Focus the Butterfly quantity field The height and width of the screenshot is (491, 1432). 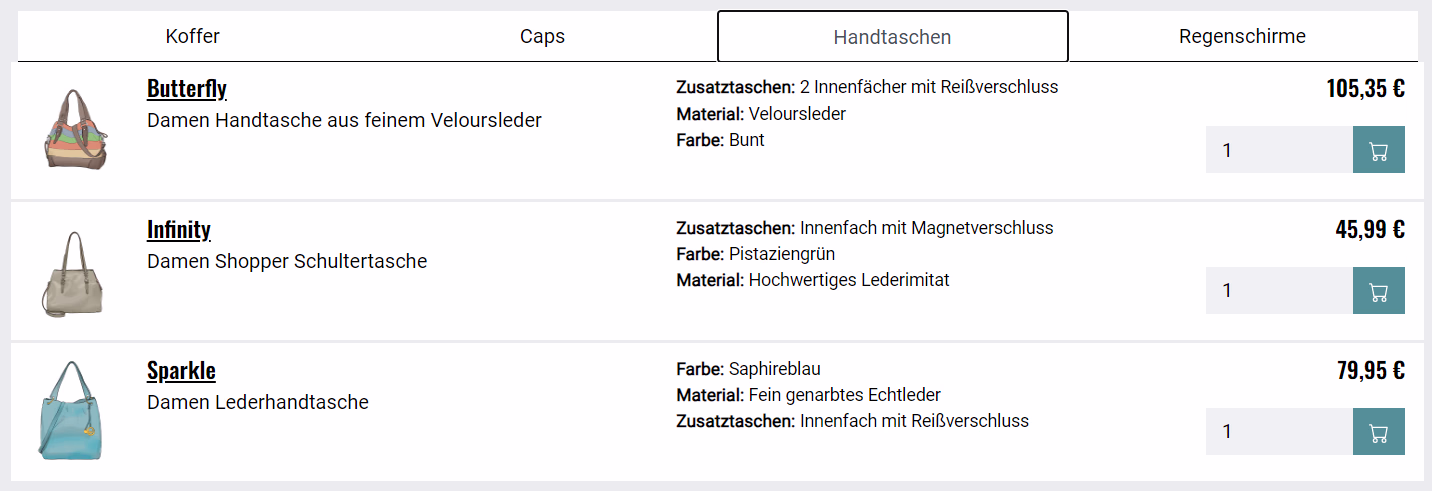point(1278,150)
